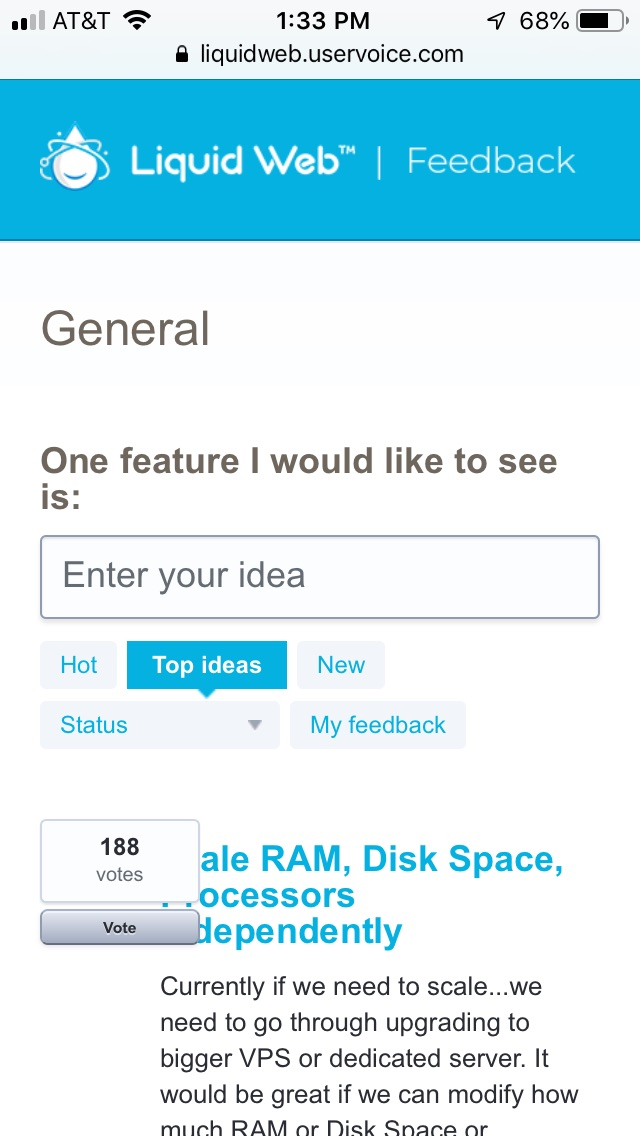
Task: Click the Enter your idea text field
Action: 319,576
